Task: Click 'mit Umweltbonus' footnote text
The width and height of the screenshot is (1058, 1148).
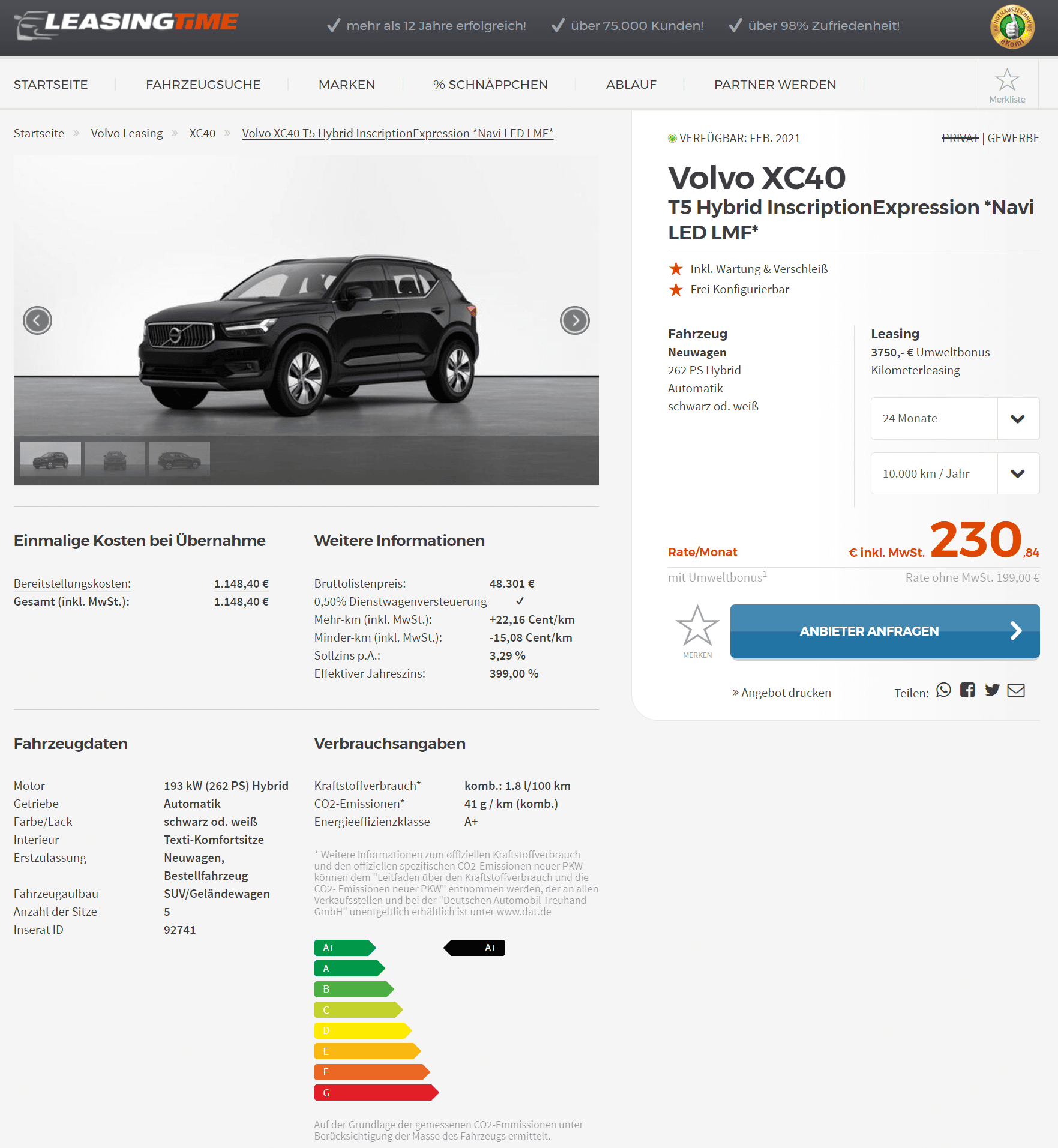Action: click(x=717, y=577)
